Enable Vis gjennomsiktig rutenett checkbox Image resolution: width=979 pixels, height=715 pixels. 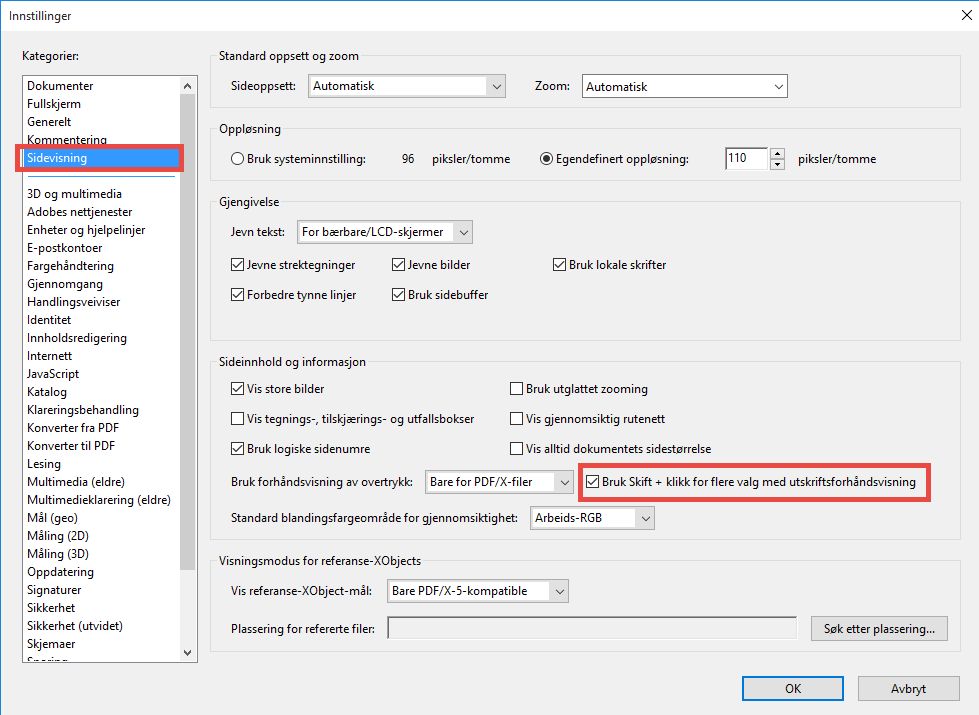point(516,419)
